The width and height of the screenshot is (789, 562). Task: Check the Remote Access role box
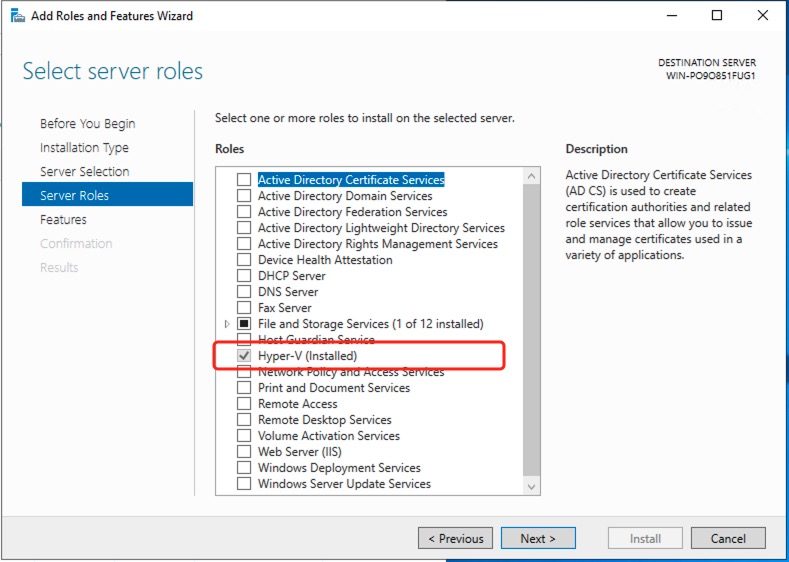[x=244, y=404]
